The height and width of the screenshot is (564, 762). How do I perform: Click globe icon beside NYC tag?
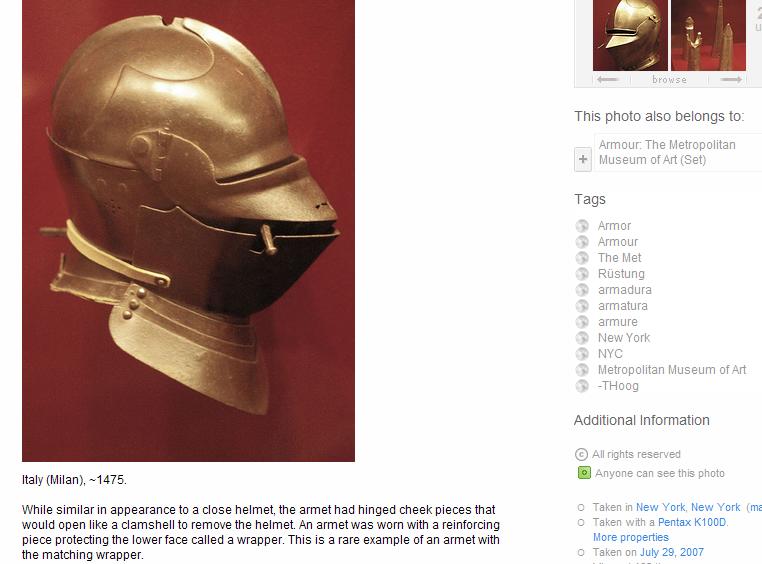click(582, 354)
